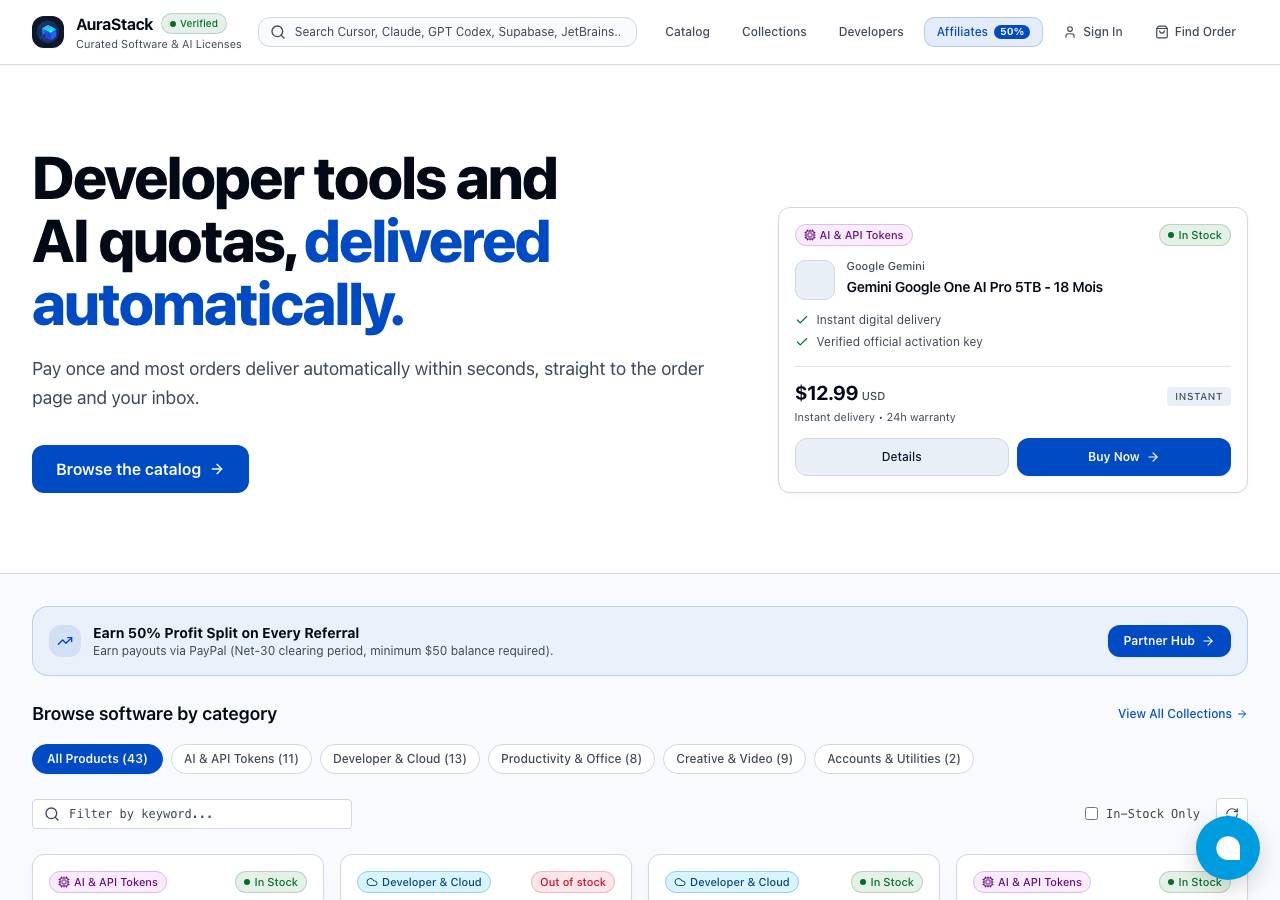Click the AuraStack cube logo
The width and height of the screenshot is (1280, 900).
48,32
